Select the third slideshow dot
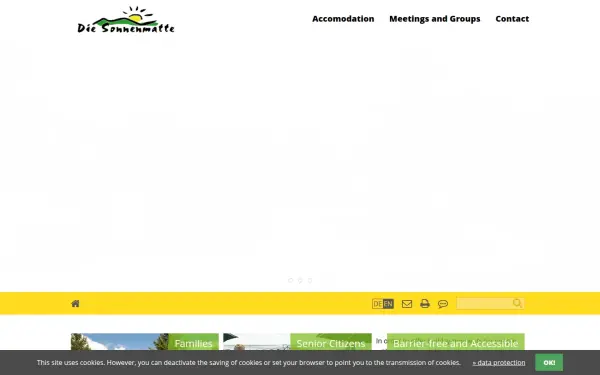 (310, 280)
